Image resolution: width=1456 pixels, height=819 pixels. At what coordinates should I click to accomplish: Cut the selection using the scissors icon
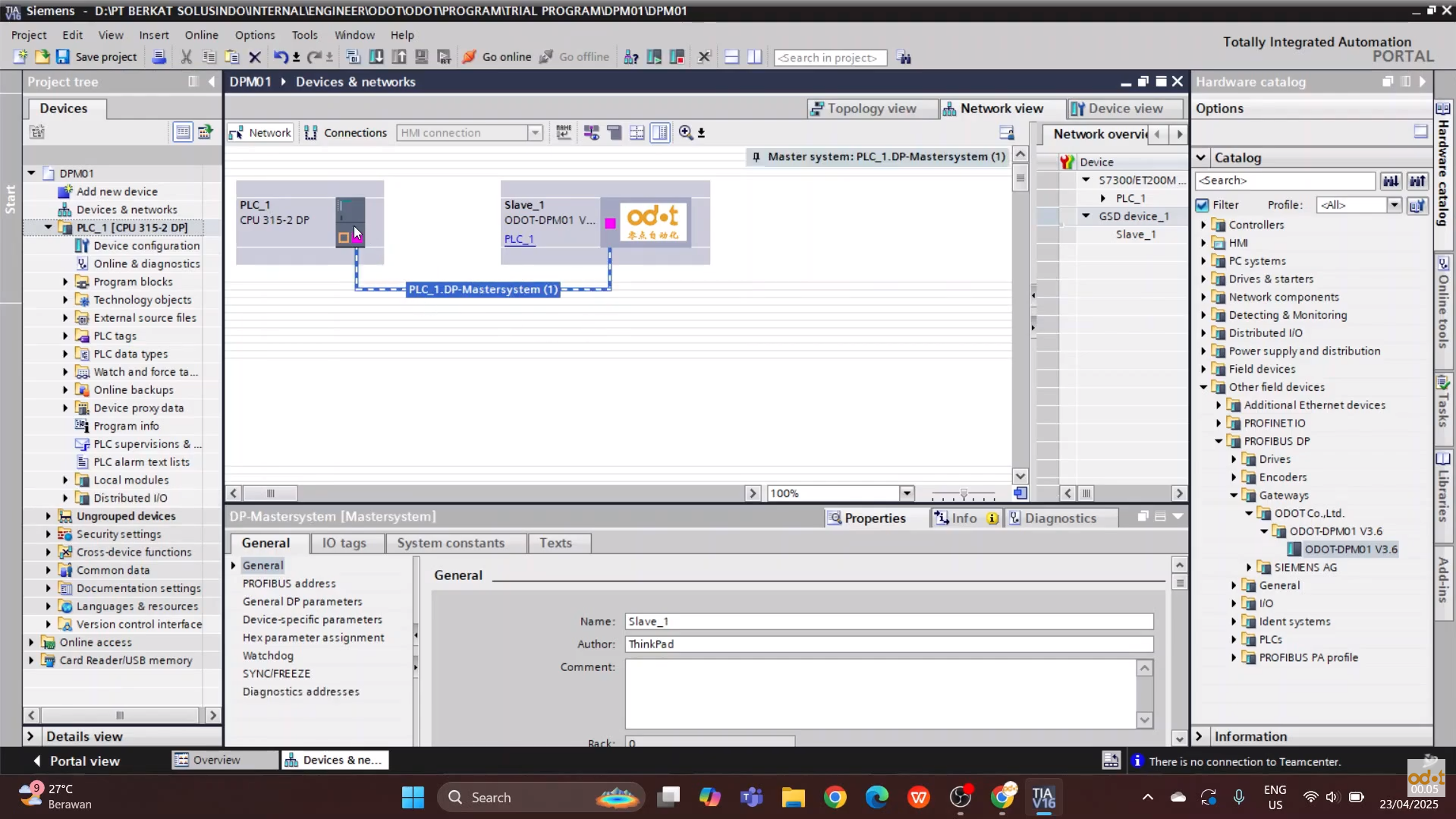[187, 57]
